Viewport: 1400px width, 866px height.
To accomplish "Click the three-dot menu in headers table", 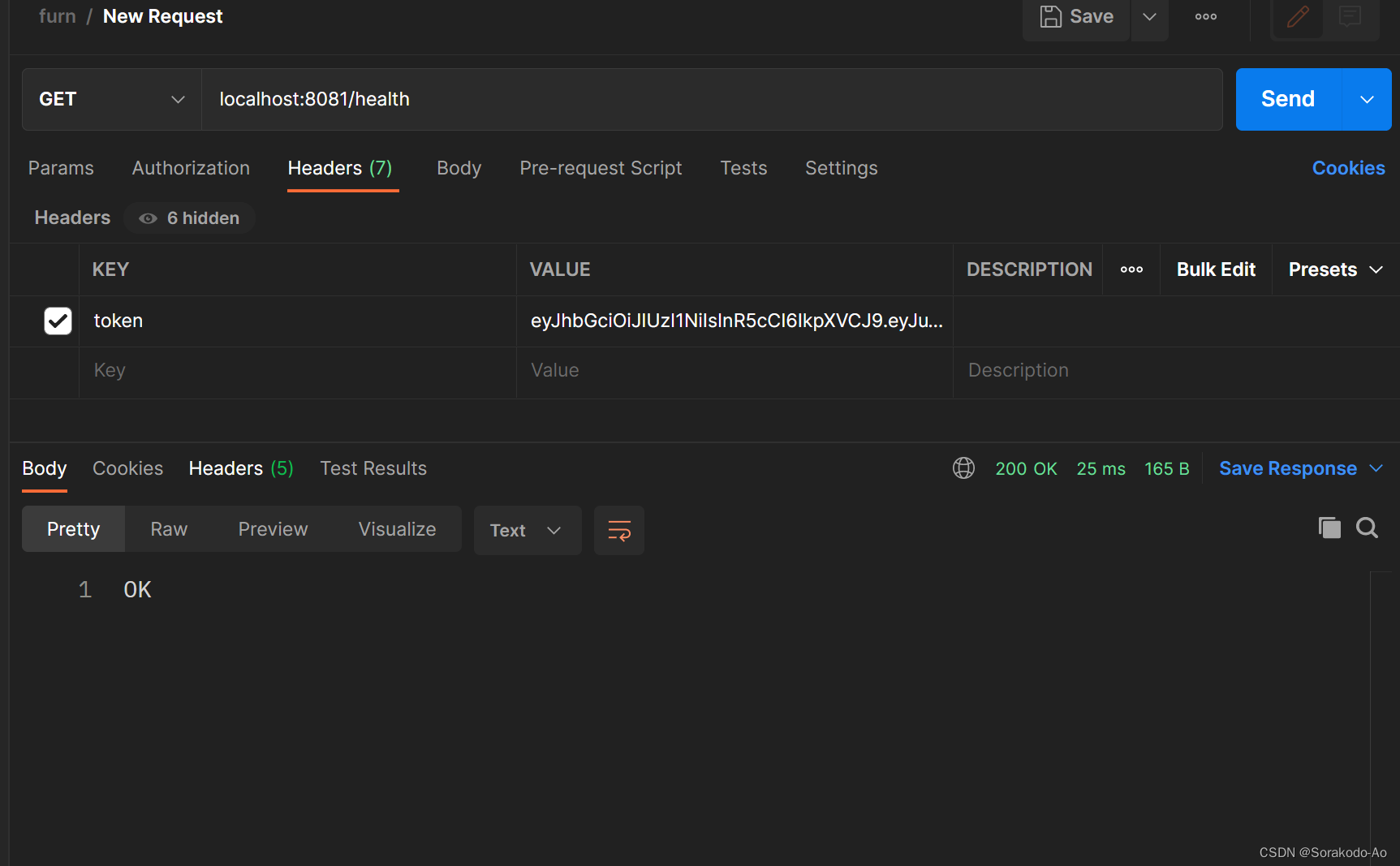I will [1131, 269].
